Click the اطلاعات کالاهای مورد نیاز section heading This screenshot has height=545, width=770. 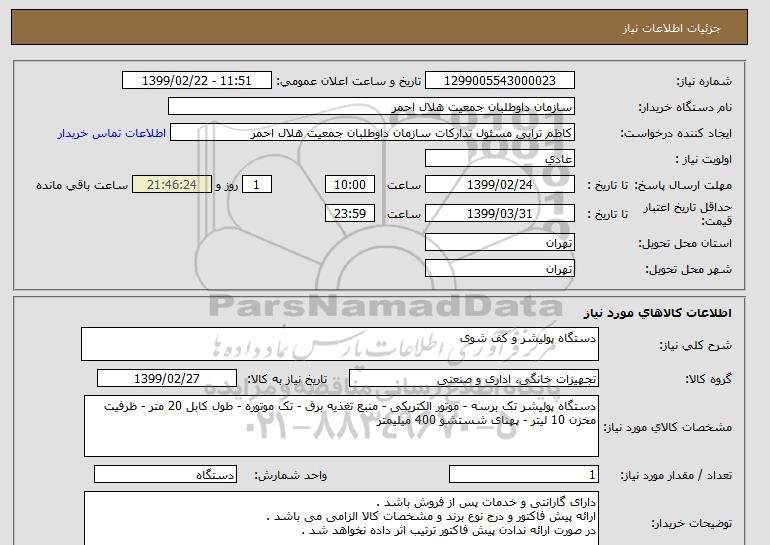[658, 313]
